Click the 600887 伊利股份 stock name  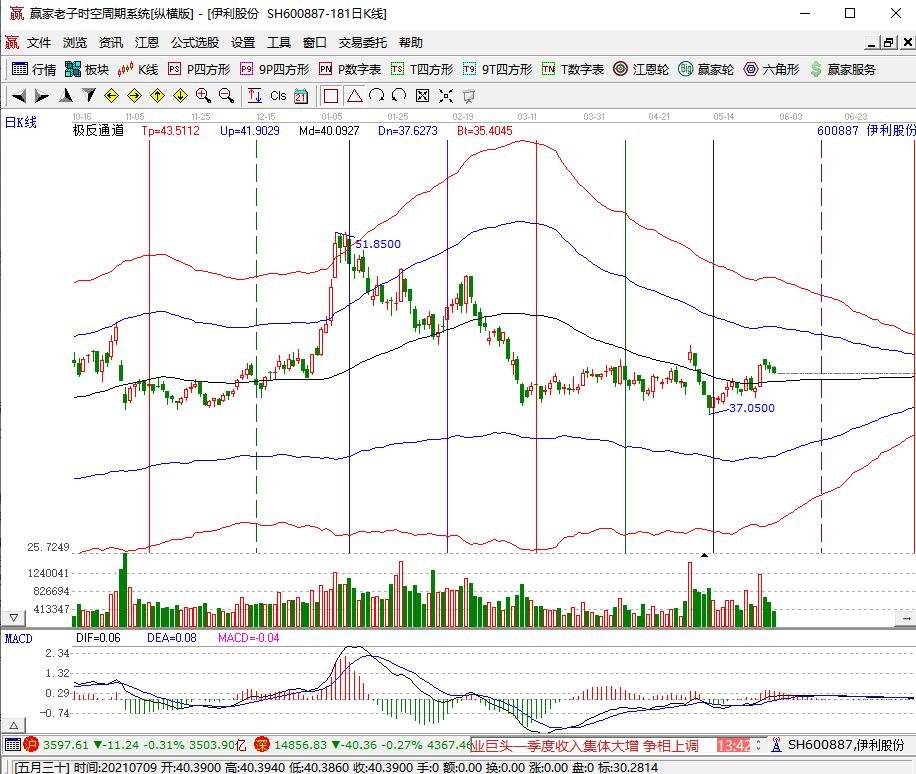point(866,130)
